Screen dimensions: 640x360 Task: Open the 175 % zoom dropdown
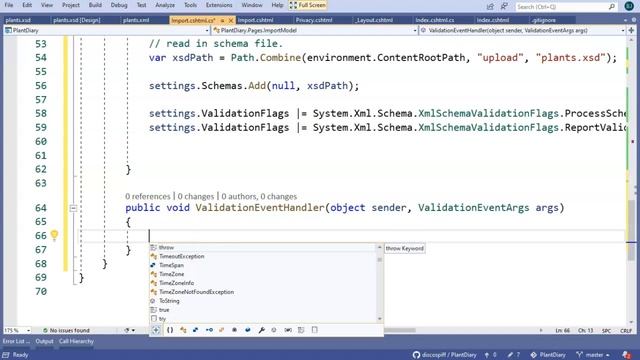click(17, 330)
